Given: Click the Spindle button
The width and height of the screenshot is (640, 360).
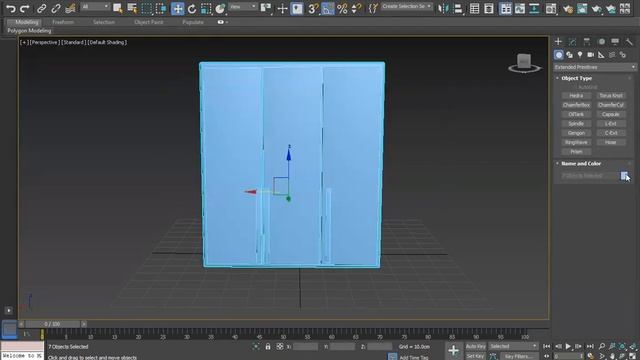Looking at the screenshot, I should 576,124.
